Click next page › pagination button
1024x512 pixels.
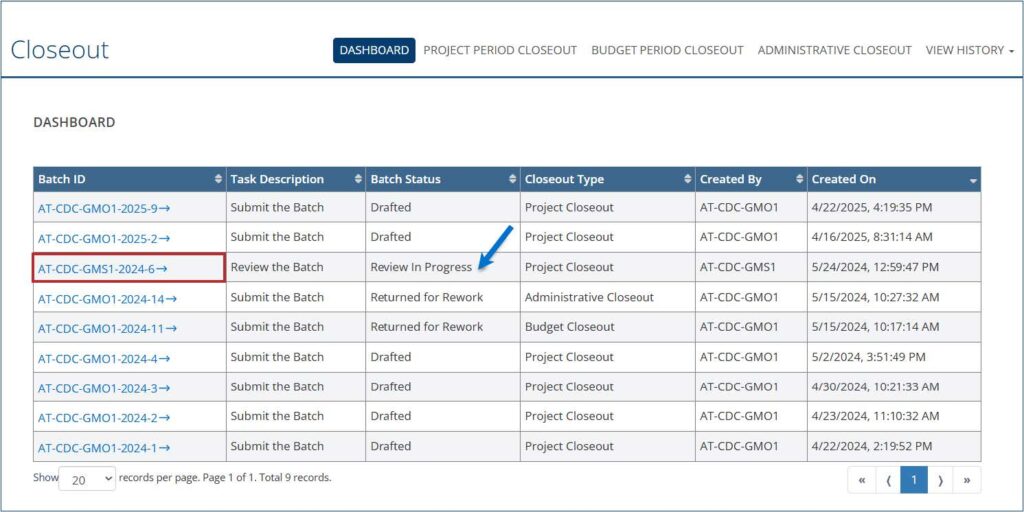tap(939, 480)
